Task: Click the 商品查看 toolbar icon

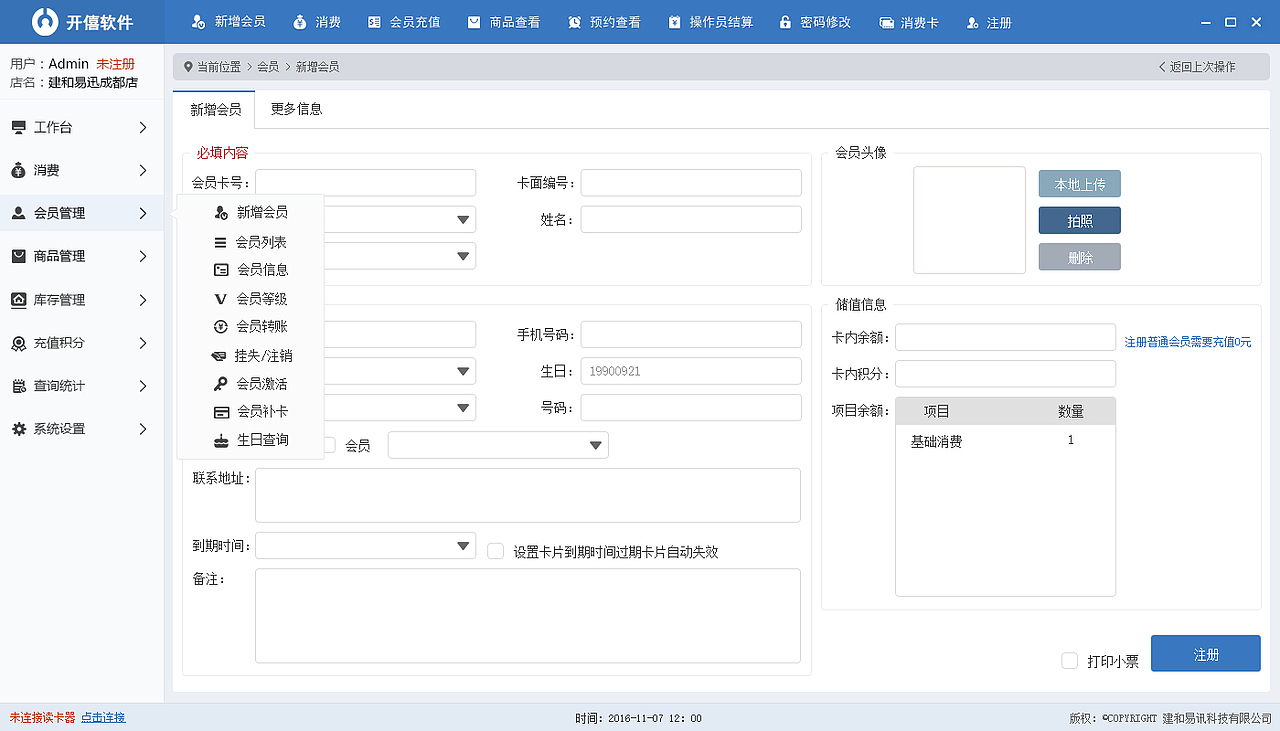Action: 503,21
